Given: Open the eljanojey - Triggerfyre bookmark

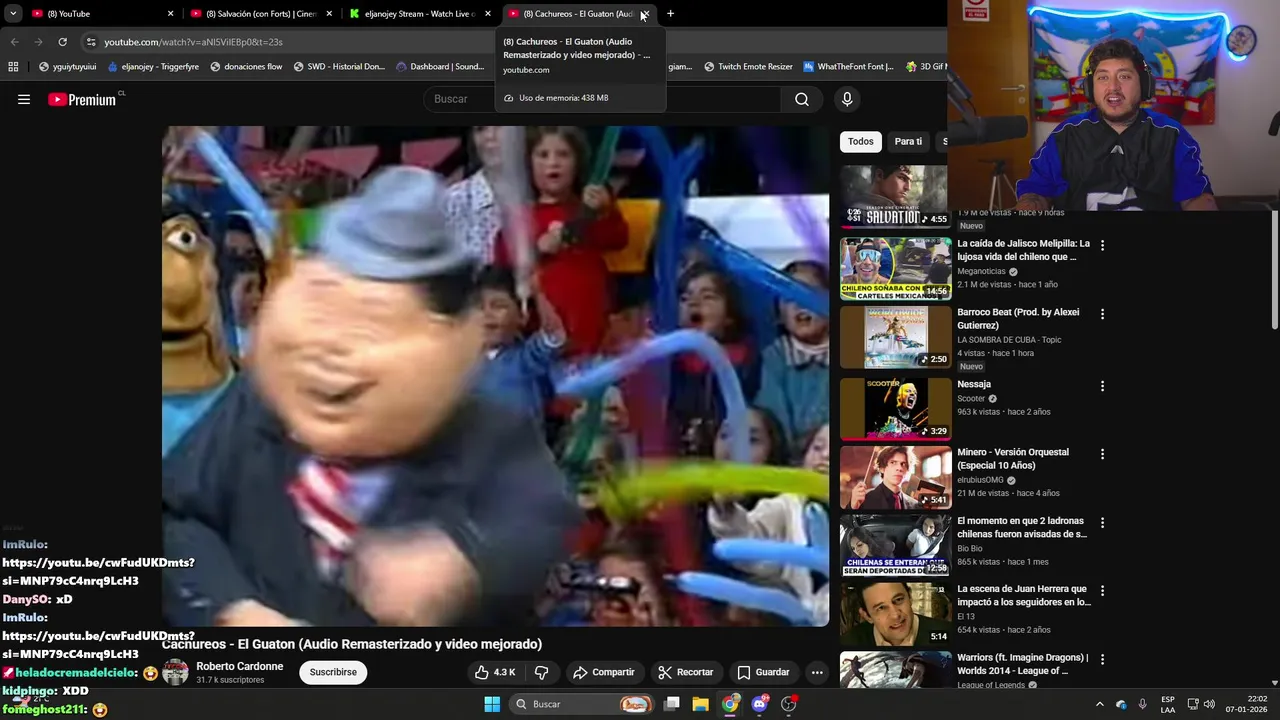Looking at the screenshot, I should pyautogui.click(x=153, y=67).
